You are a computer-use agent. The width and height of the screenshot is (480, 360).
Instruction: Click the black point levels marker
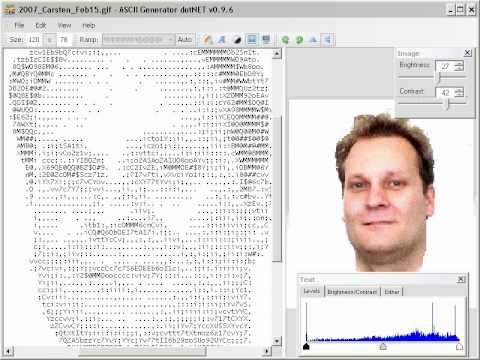point(306,347)
